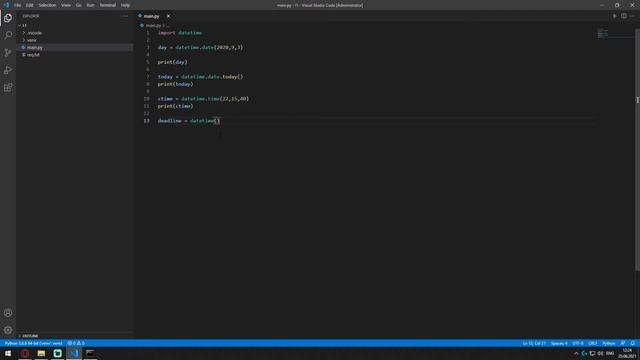Open the Selection menu

point(47,5)
